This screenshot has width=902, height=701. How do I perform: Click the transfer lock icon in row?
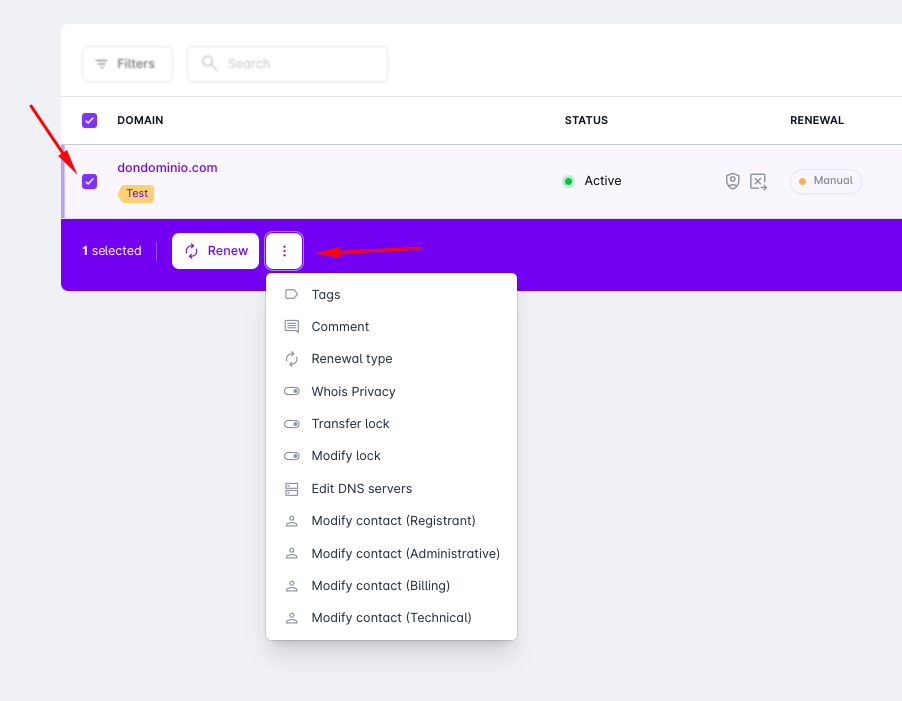tap(759, 181)
